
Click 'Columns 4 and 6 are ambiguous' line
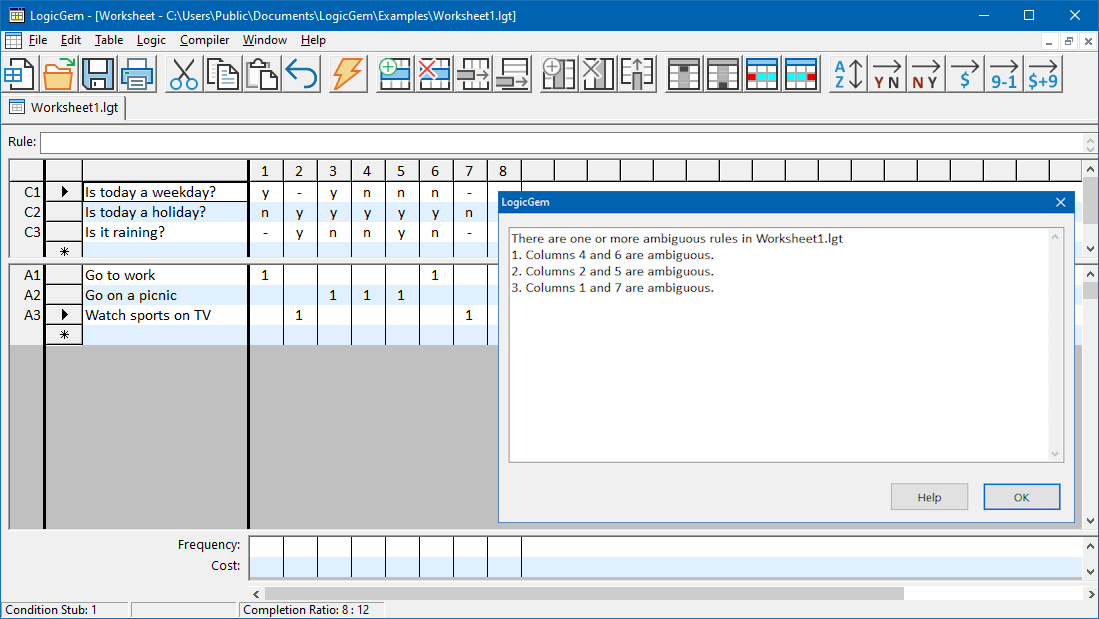[x=613, y=255]
